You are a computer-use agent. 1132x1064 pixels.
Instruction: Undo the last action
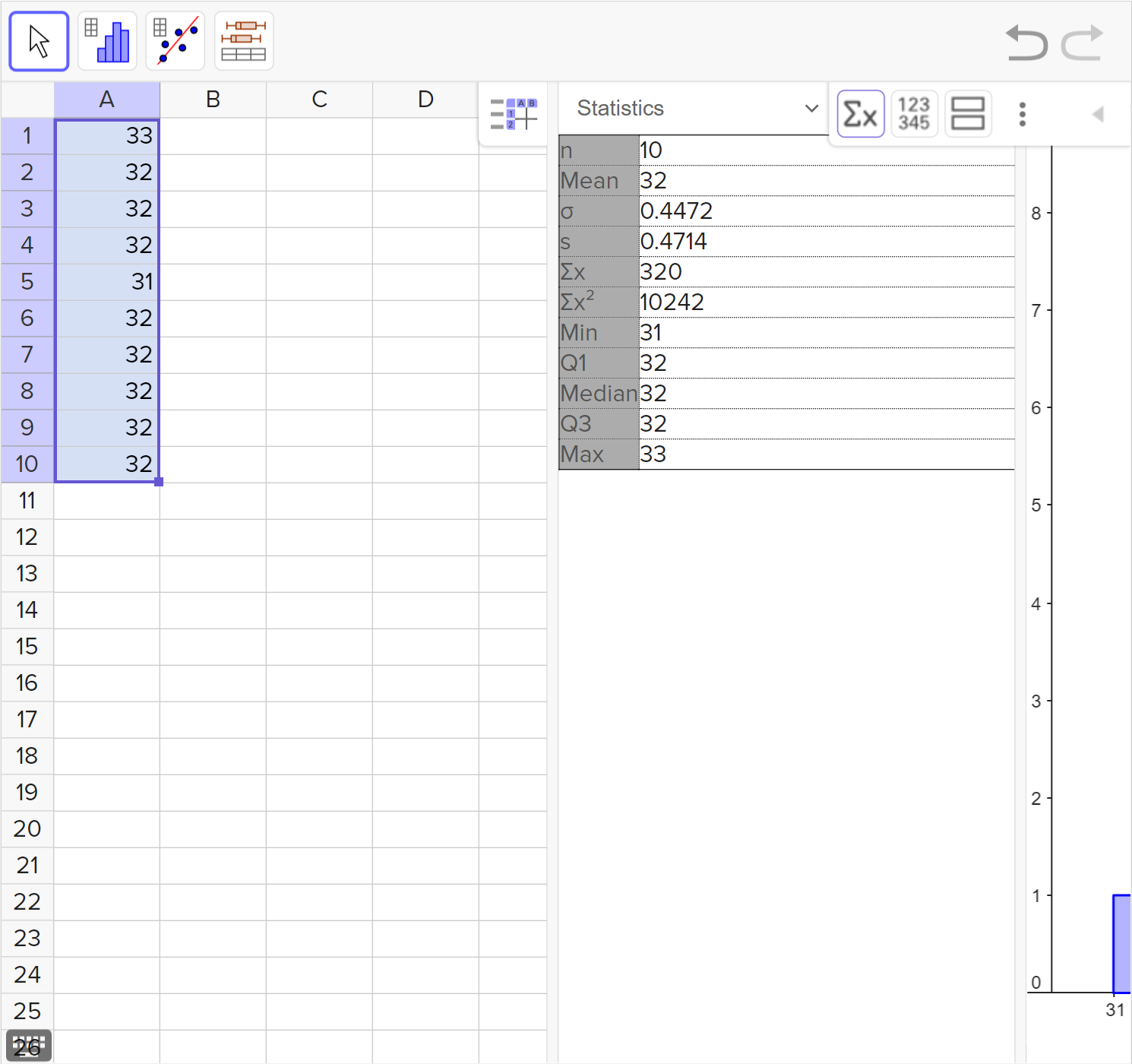[x=1026, y=42]
